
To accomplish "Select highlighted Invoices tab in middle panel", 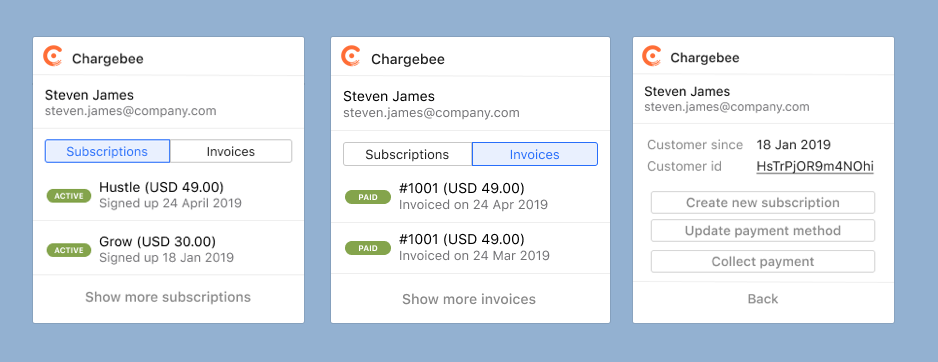I will click(x=535, y=154).
